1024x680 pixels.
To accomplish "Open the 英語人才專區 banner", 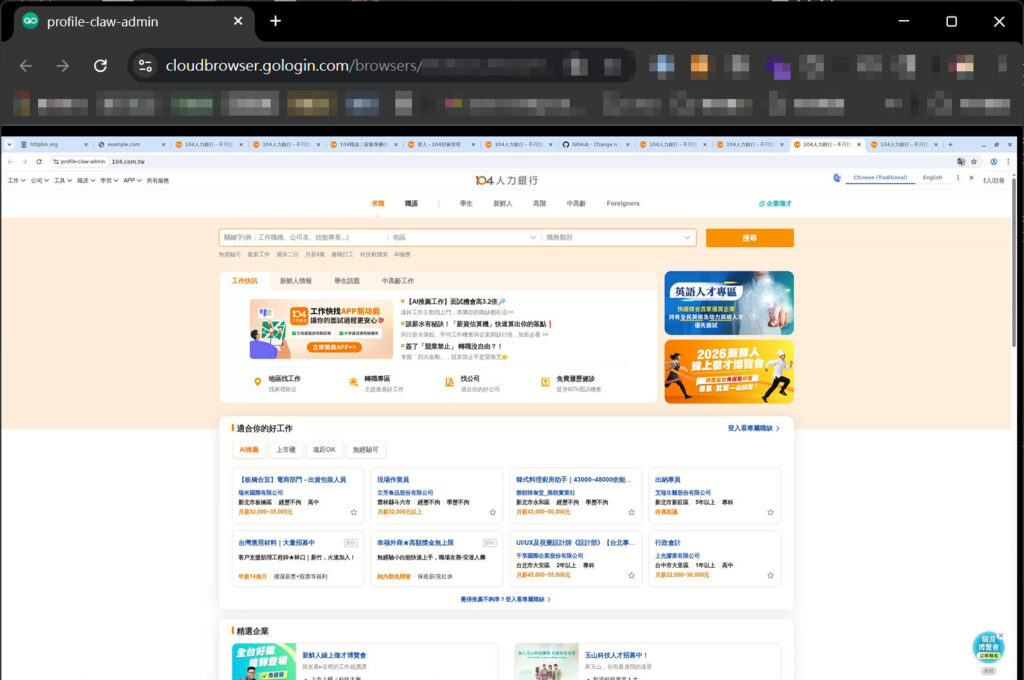I will tap(729, 303).
